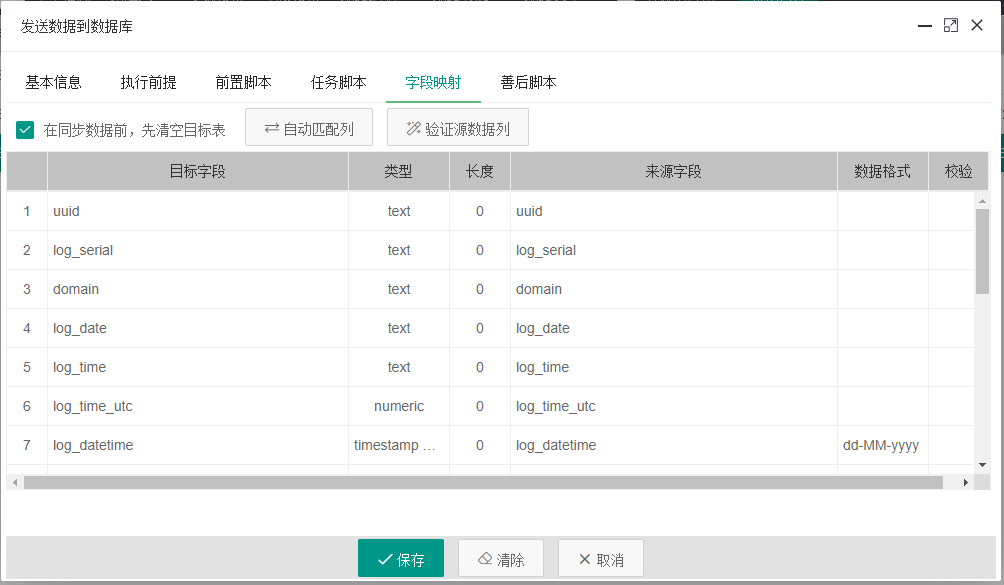Click the 校验 column header
Viewport: 1004px width, 585px height.
pos(959,172)
